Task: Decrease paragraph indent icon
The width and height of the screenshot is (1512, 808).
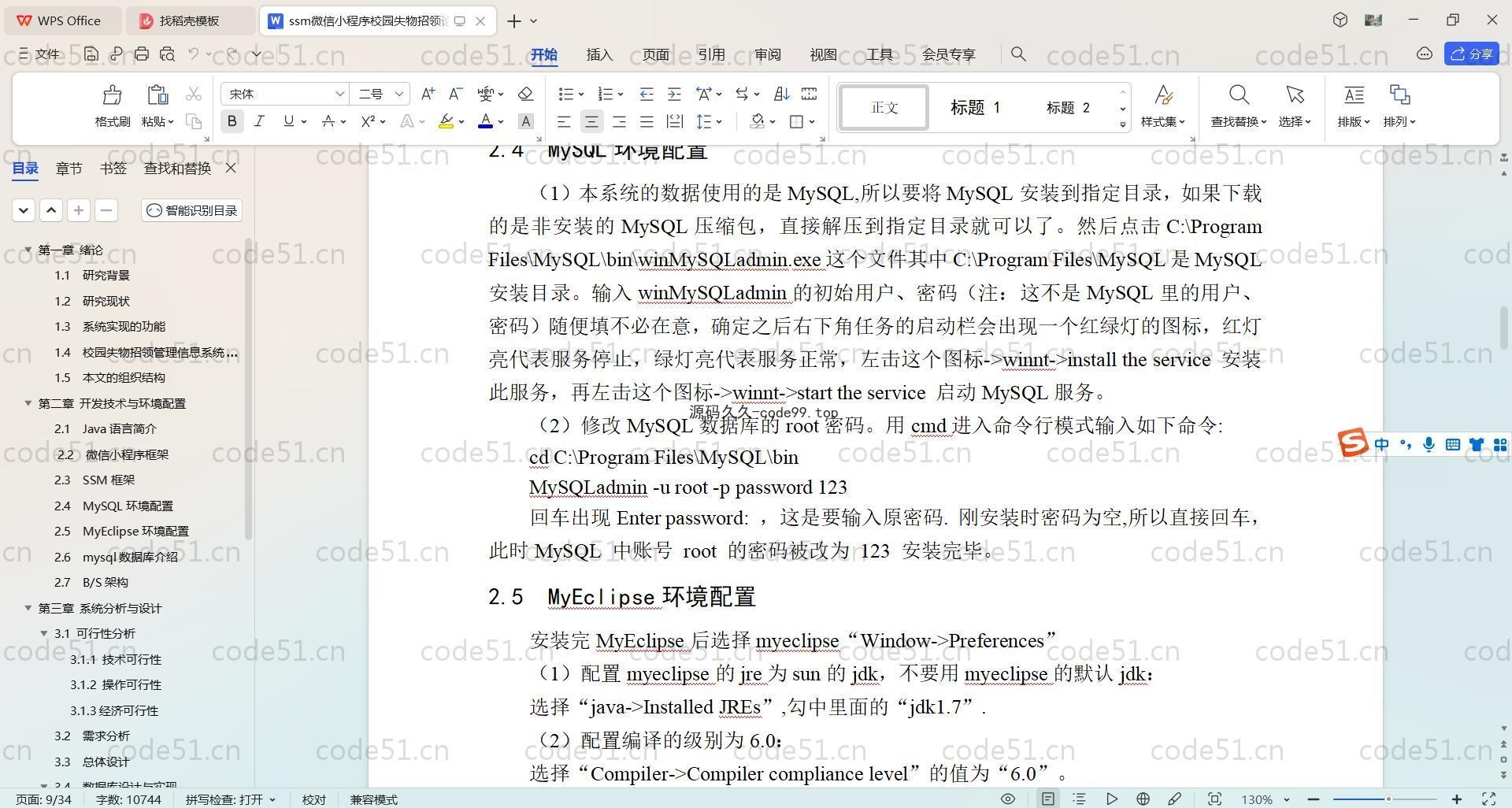Action: coord(647,94)
